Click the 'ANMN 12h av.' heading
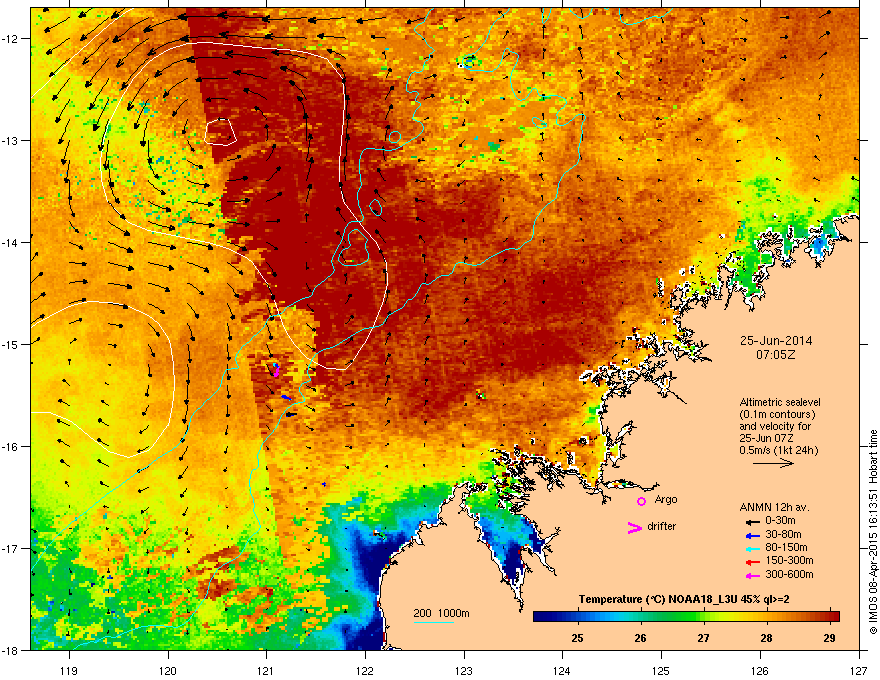The width and height of the screenshot is (880, 680). pyautogui.click(x=774, y=507)
